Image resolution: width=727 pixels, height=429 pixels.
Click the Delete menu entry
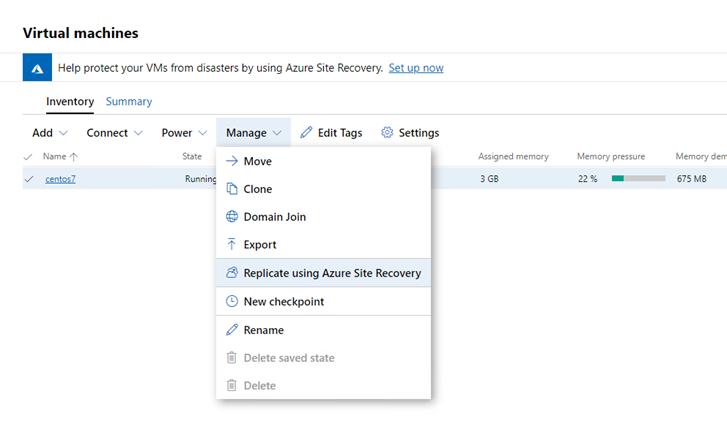(x=323, y=385)
